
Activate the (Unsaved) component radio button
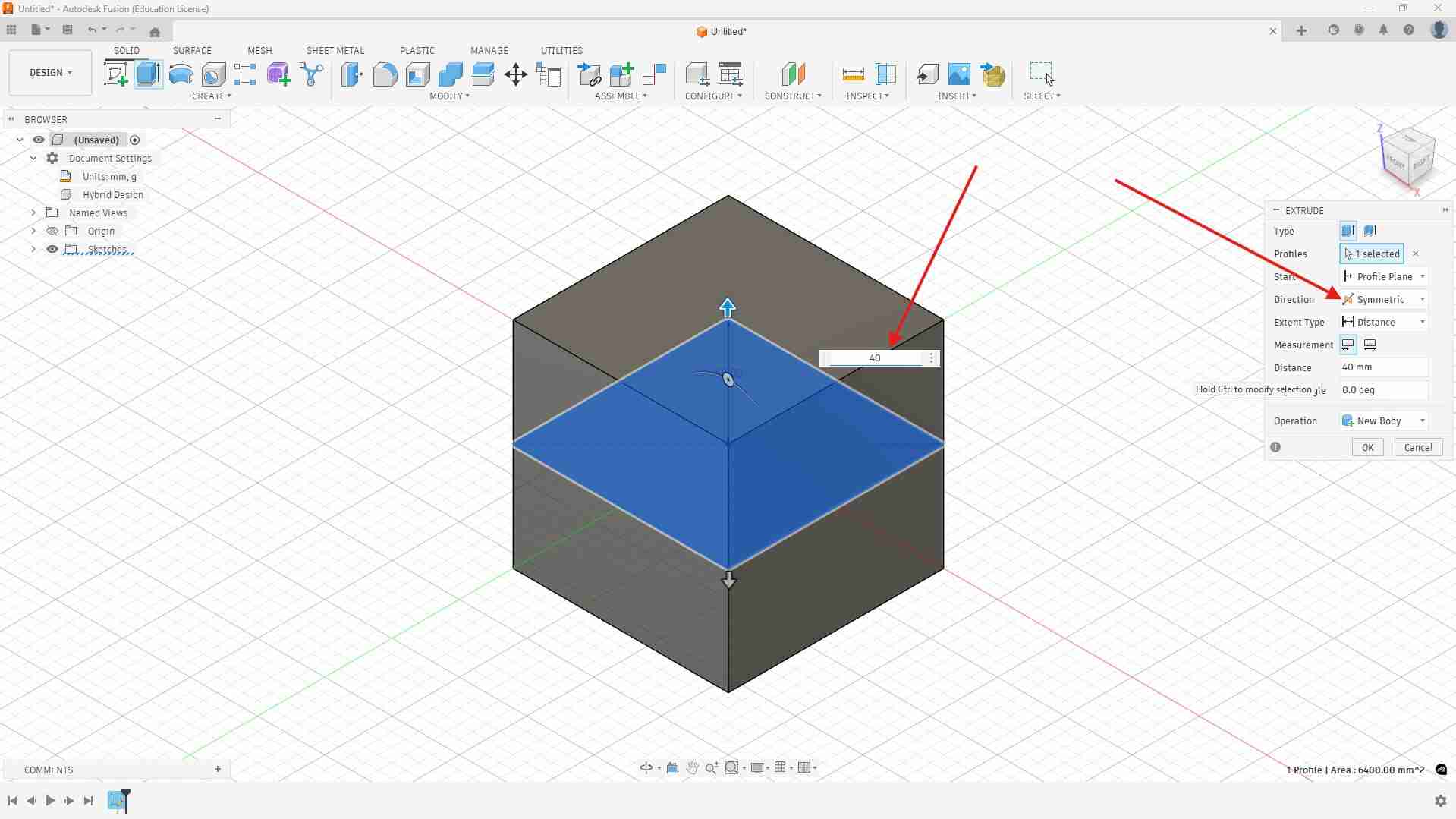[135, 140]
